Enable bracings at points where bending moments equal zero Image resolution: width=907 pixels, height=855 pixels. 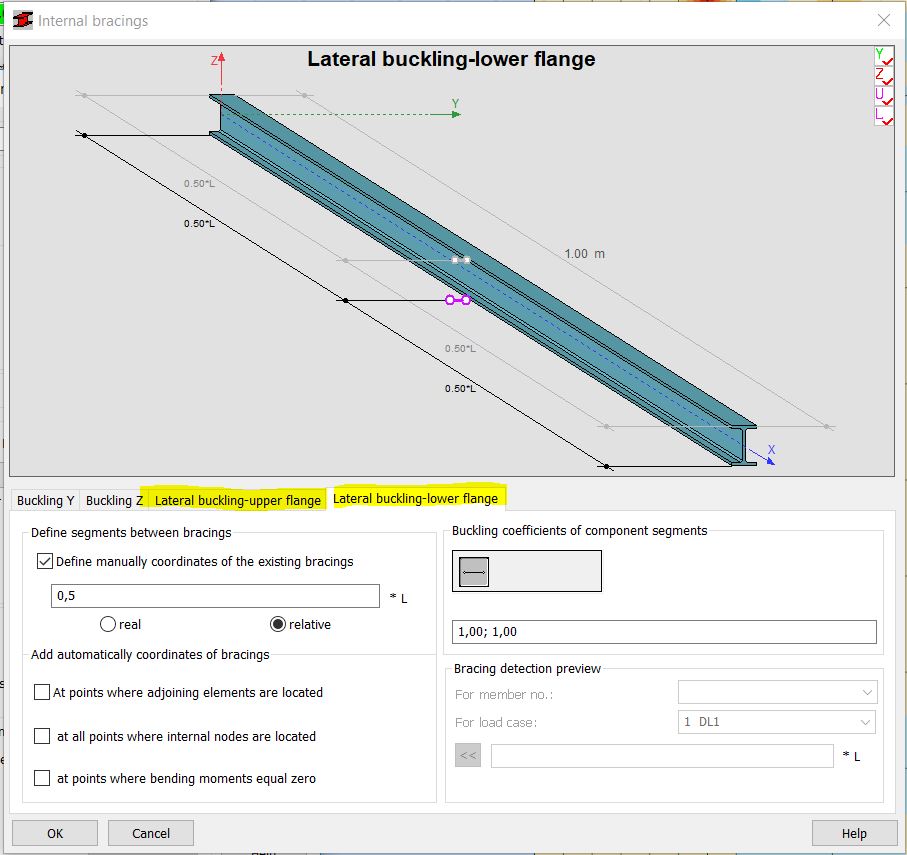click(41, 778)
